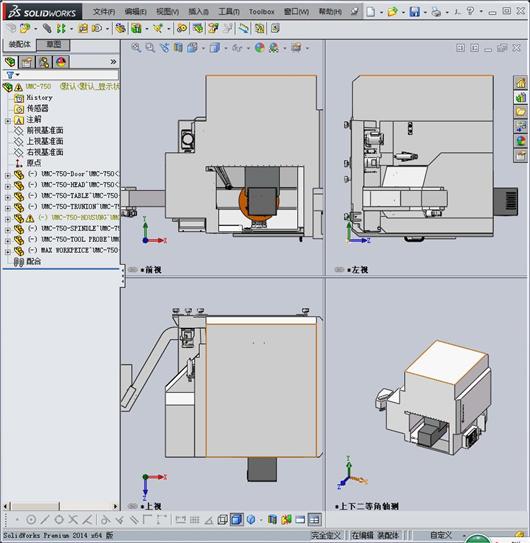530x543 pixels.
Task: Click the 前视 viewport label
Action: coord(153,270)
